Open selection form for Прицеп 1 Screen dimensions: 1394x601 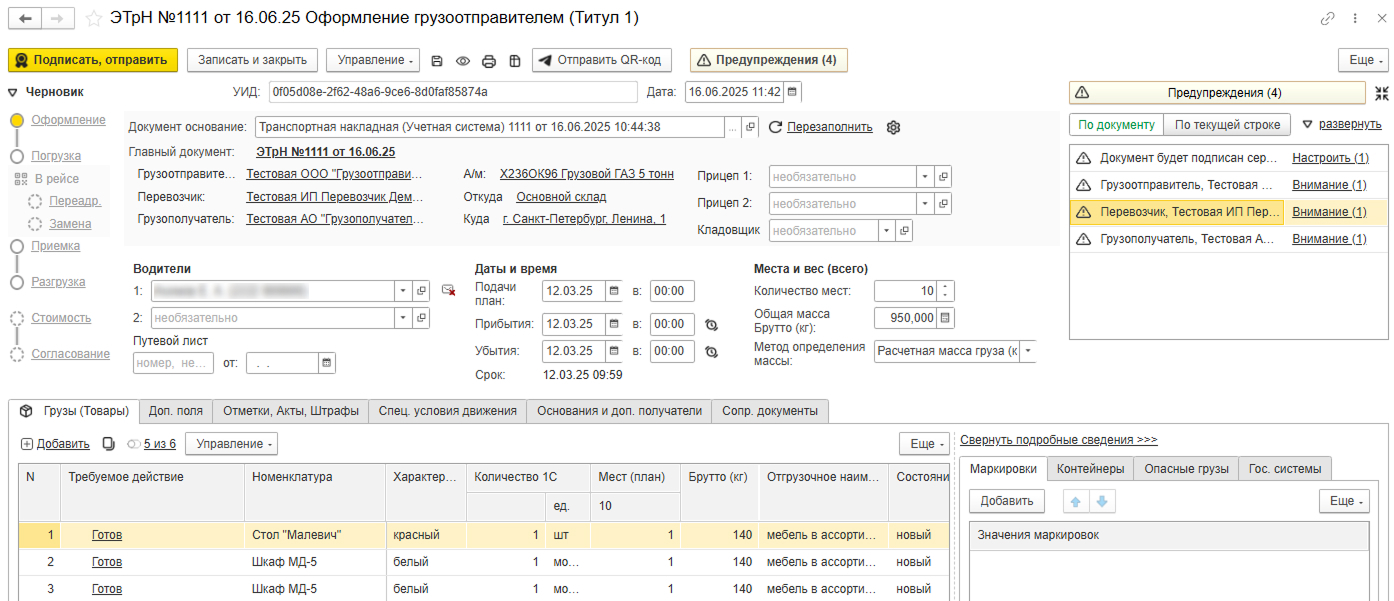tap(943, 177)
